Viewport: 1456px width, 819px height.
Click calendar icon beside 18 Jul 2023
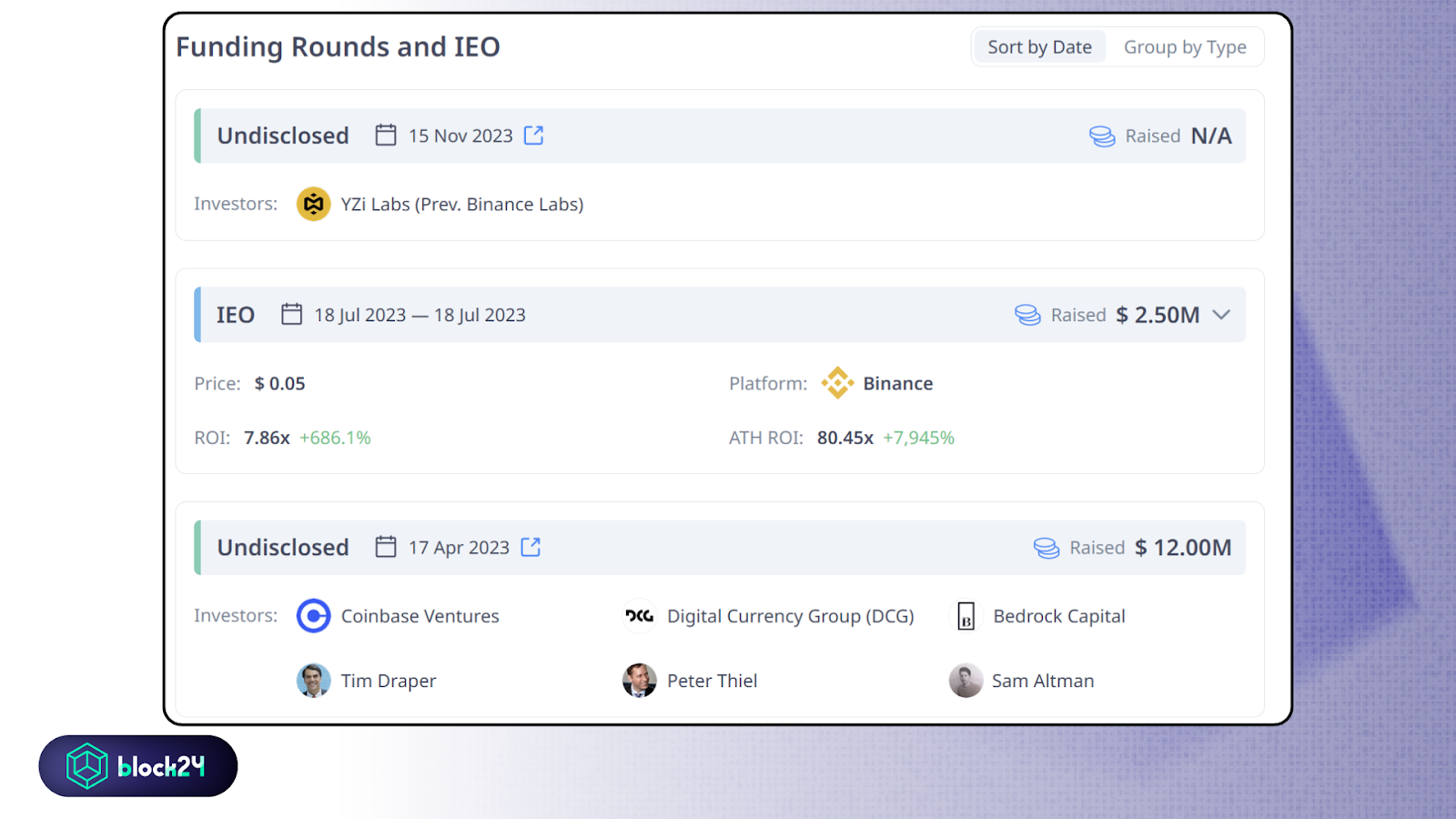coord(291,314)
